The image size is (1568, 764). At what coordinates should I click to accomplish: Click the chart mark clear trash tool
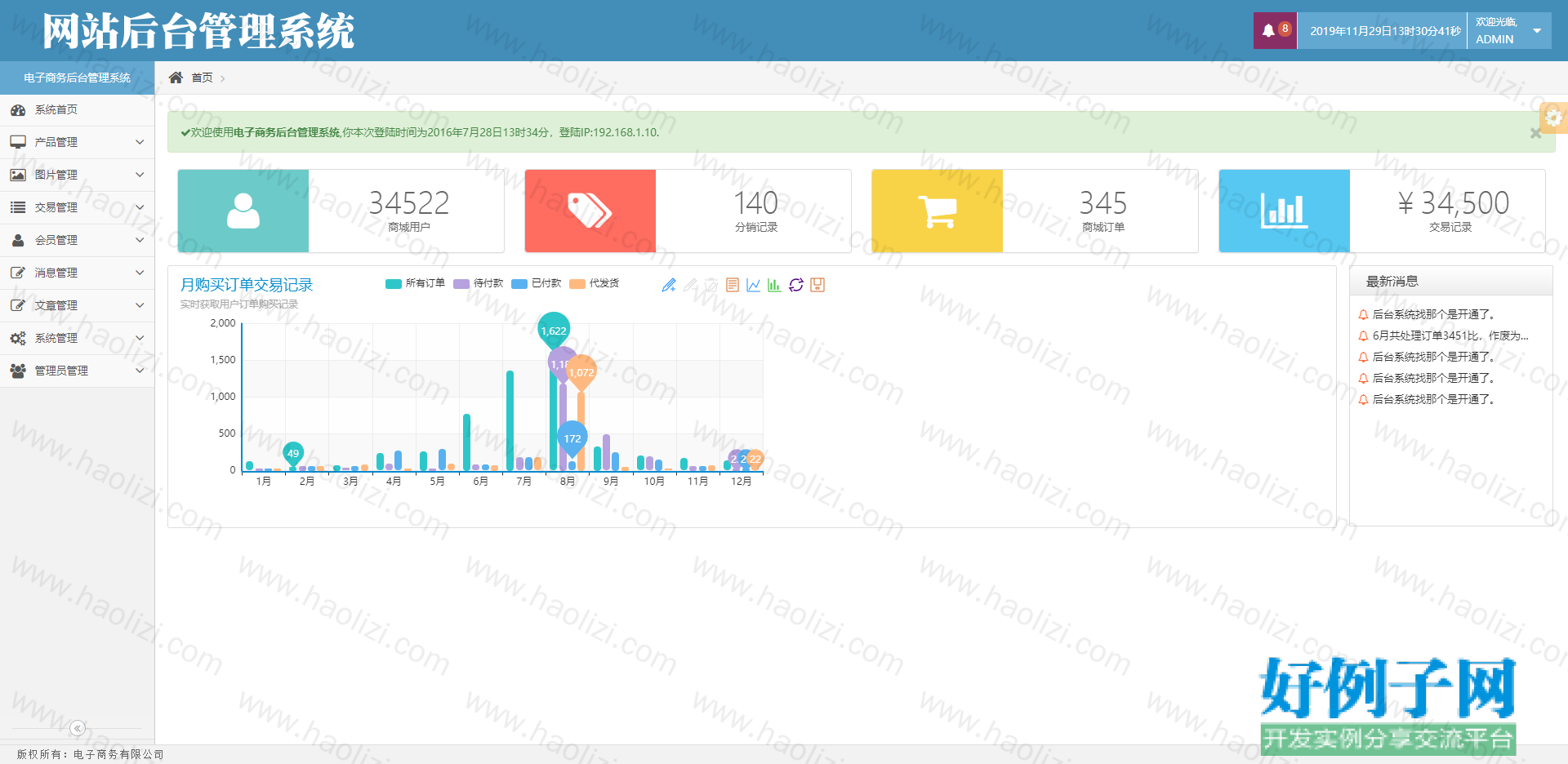click(711, 285)
